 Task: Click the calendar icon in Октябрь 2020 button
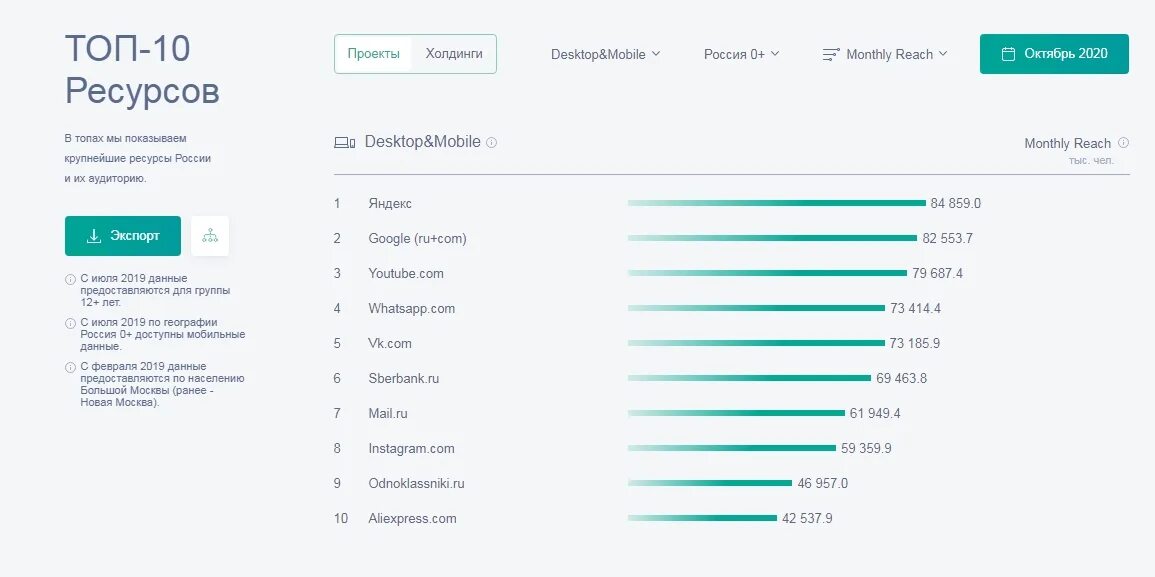(x=1008, y=54)
